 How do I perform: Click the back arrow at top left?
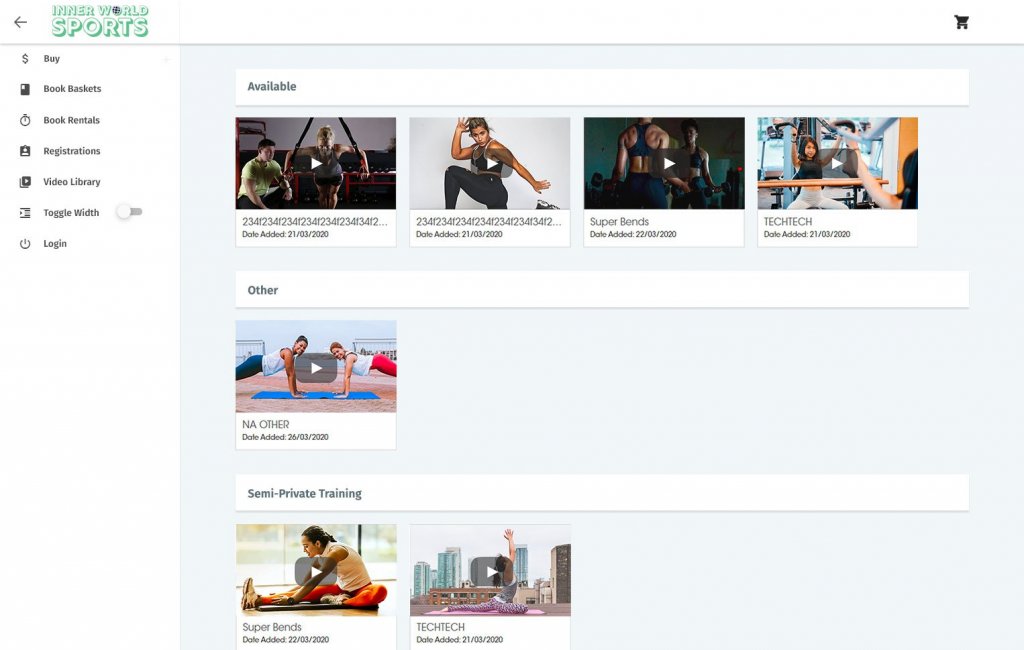click(19, 21)
